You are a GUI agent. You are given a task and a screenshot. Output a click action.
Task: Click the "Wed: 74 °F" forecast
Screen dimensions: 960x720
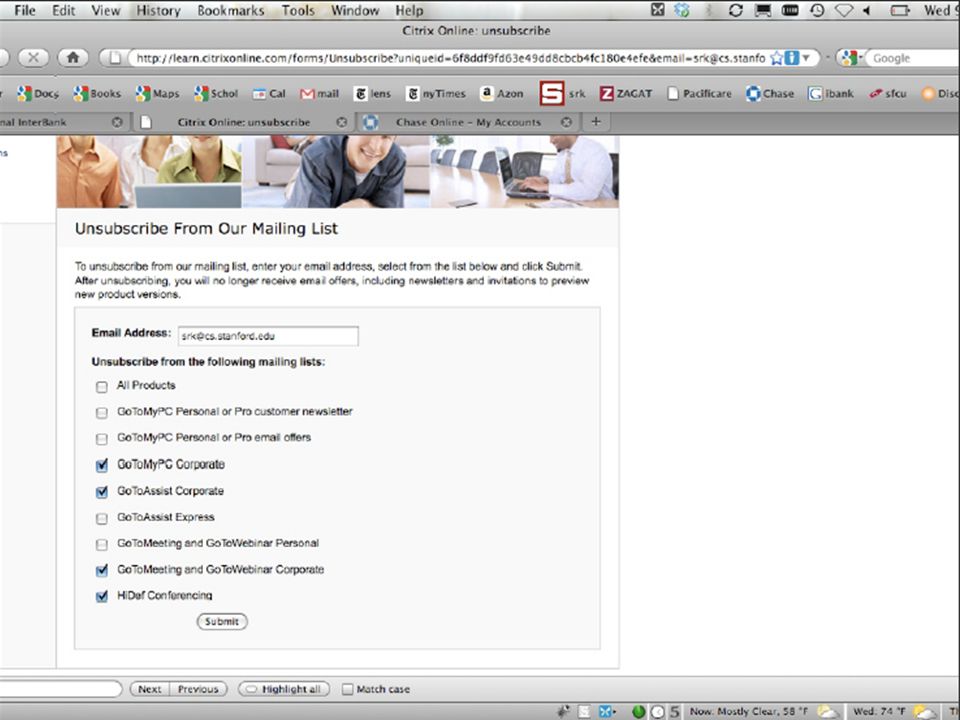point(879,711)
